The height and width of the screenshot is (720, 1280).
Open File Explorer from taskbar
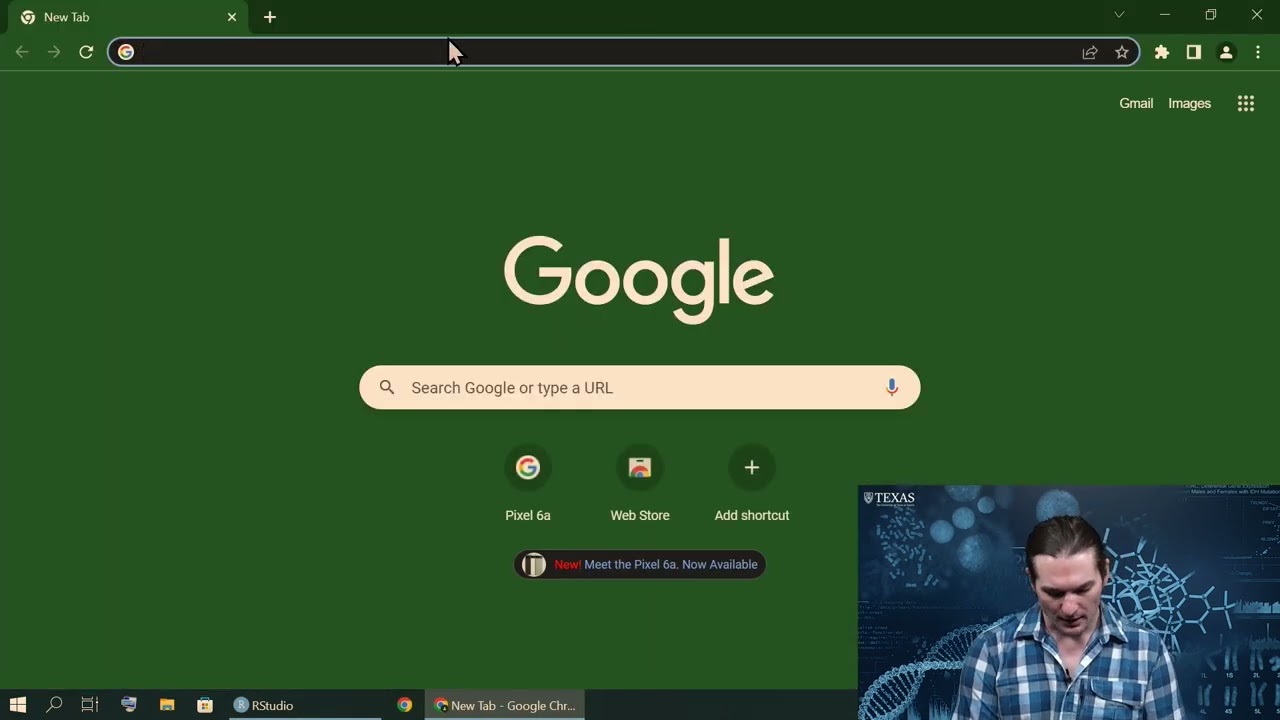click(167, 705)
